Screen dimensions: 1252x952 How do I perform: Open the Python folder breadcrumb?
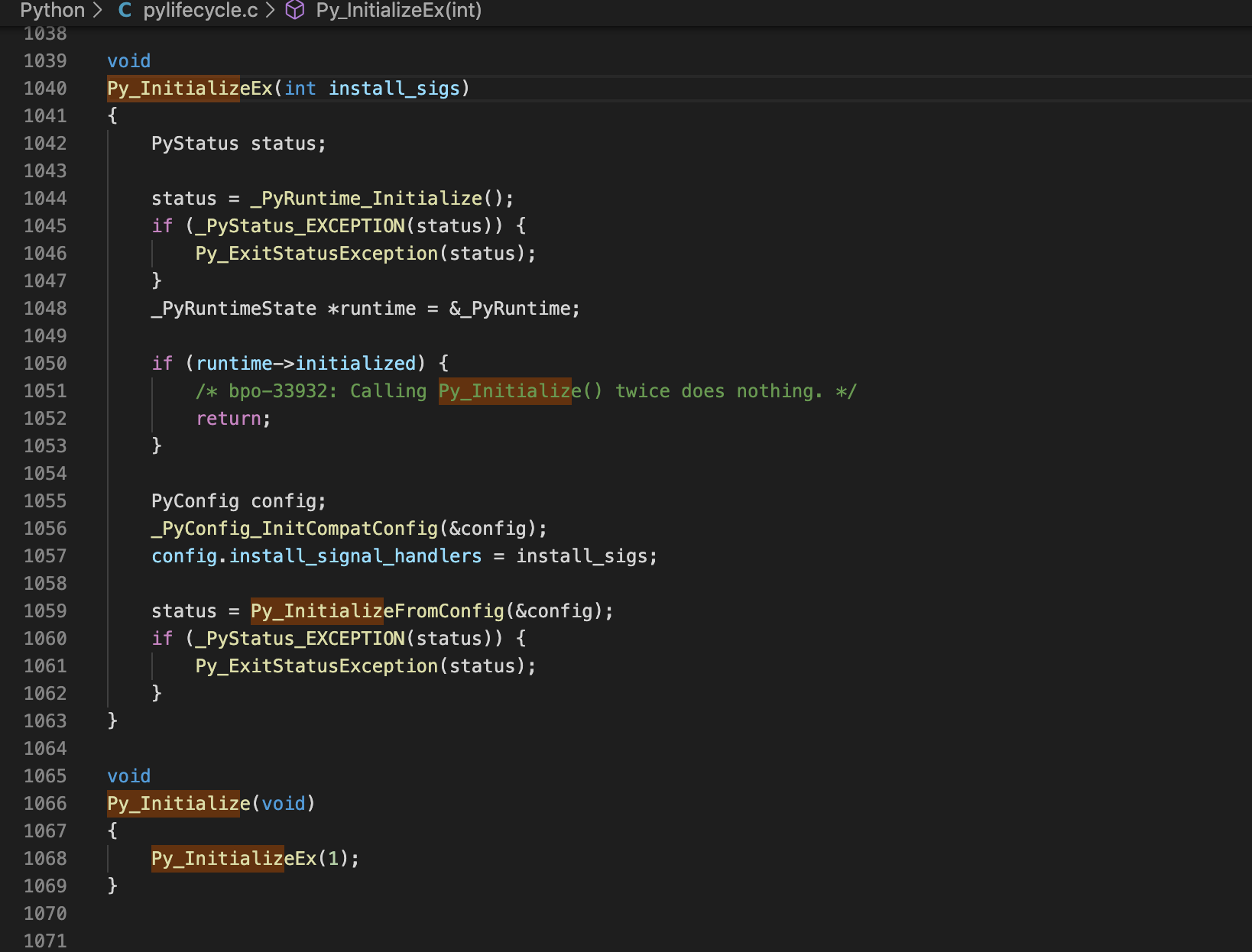53,11
